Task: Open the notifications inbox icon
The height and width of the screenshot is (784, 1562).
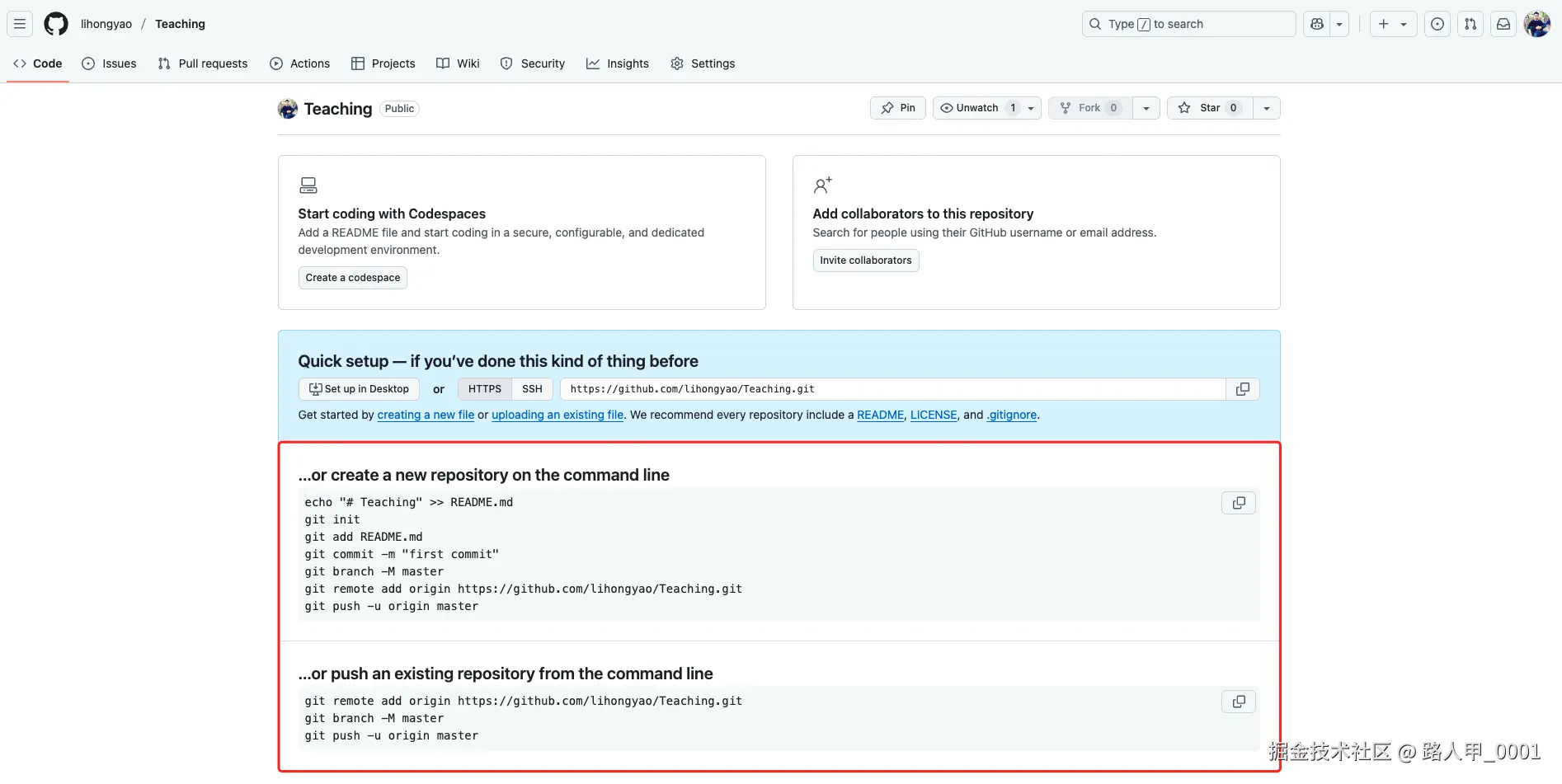Action: click(x=1503, y=24)
